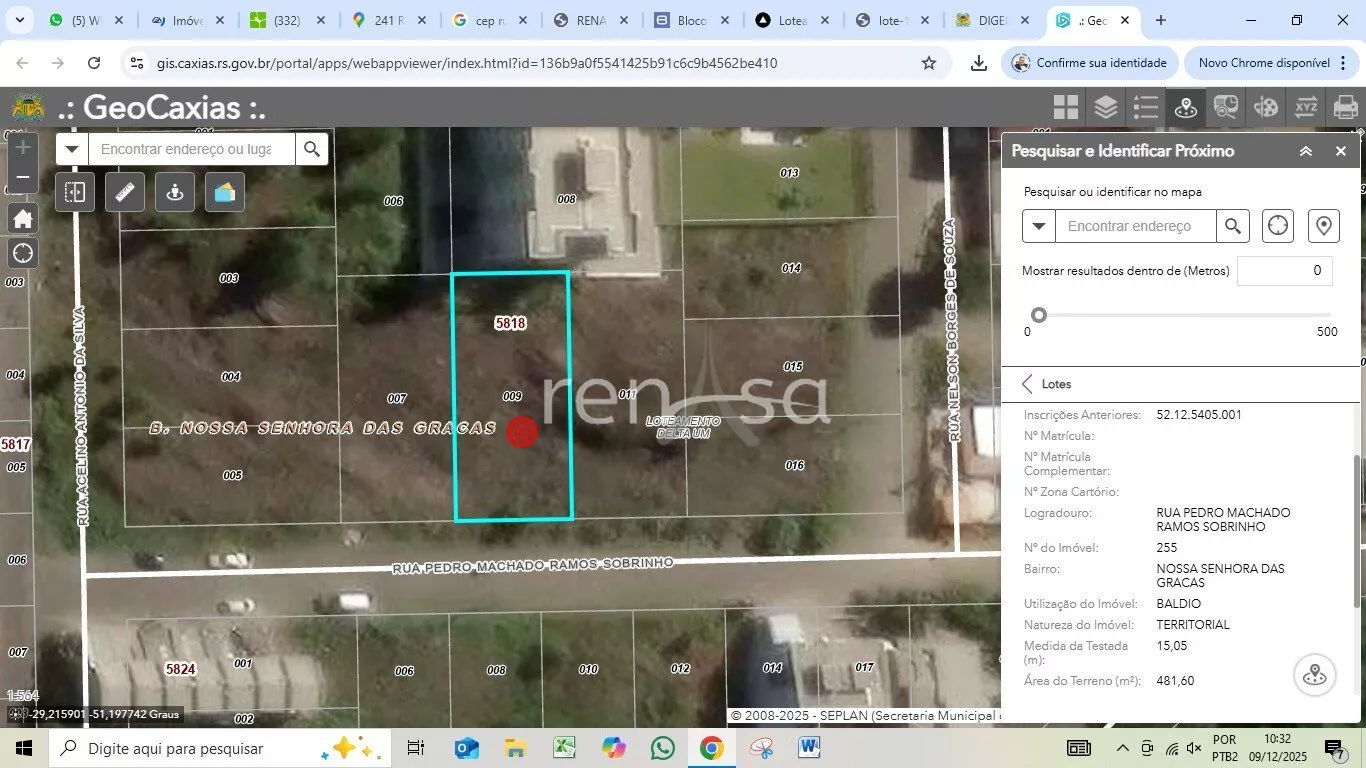Open the layer list stack icon
The height and width of the screenshot is (768, 1366).
click(1105, 107)
